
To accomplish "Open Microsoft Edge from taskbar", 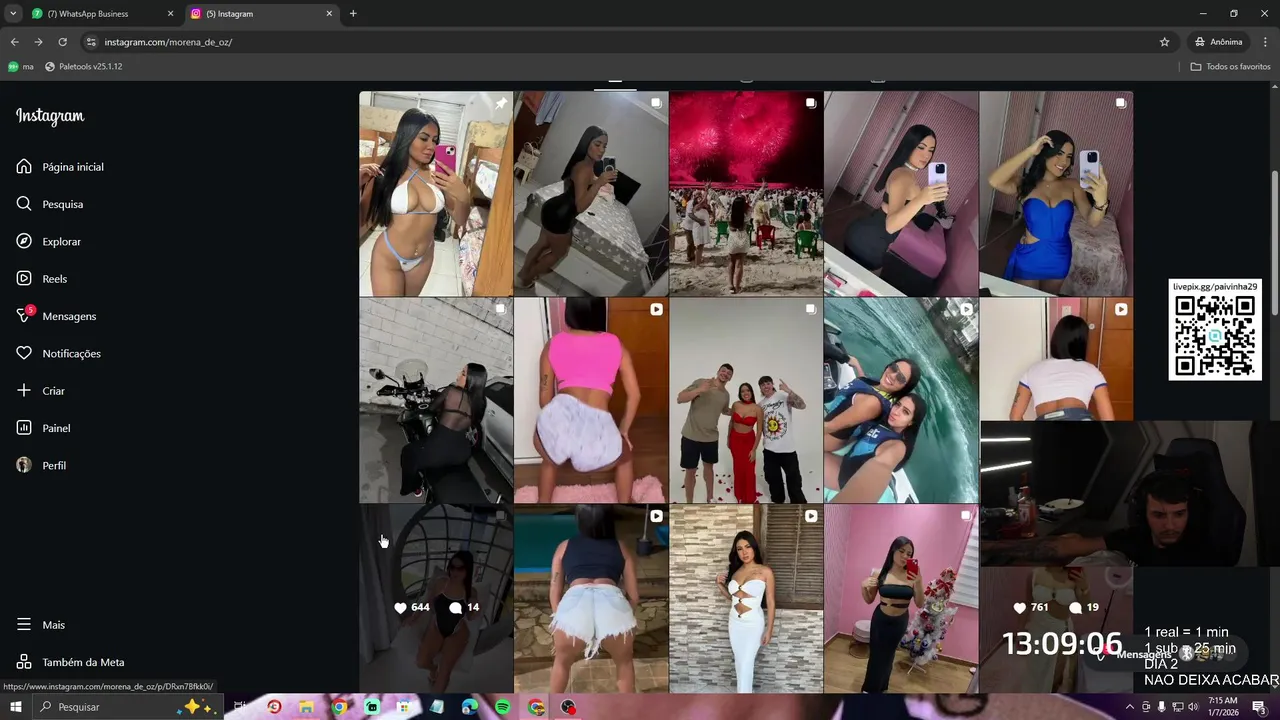I will coord(470,707).
